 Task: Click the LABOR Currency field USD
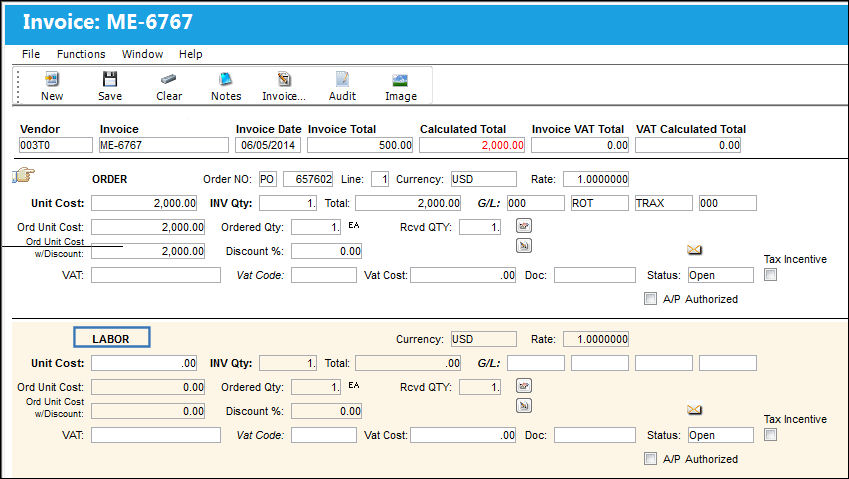(484, 339)
